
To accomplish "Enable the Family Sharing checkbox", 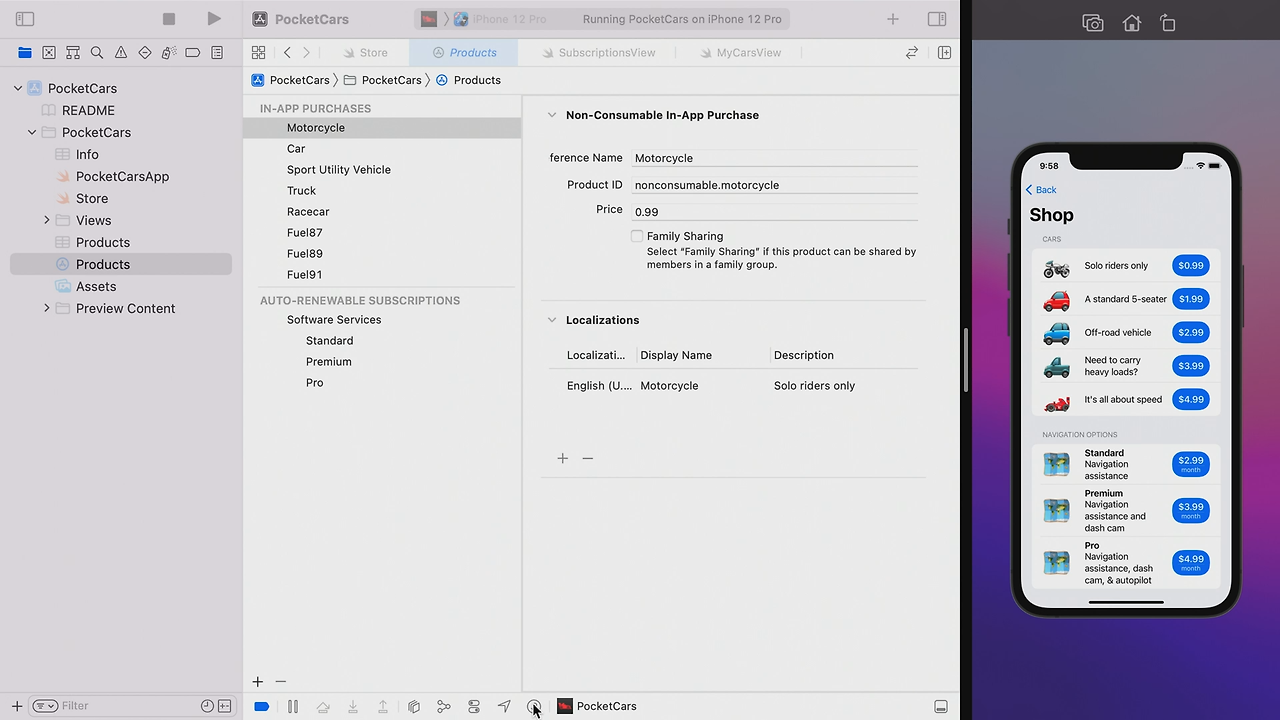I will coord(637,236).
